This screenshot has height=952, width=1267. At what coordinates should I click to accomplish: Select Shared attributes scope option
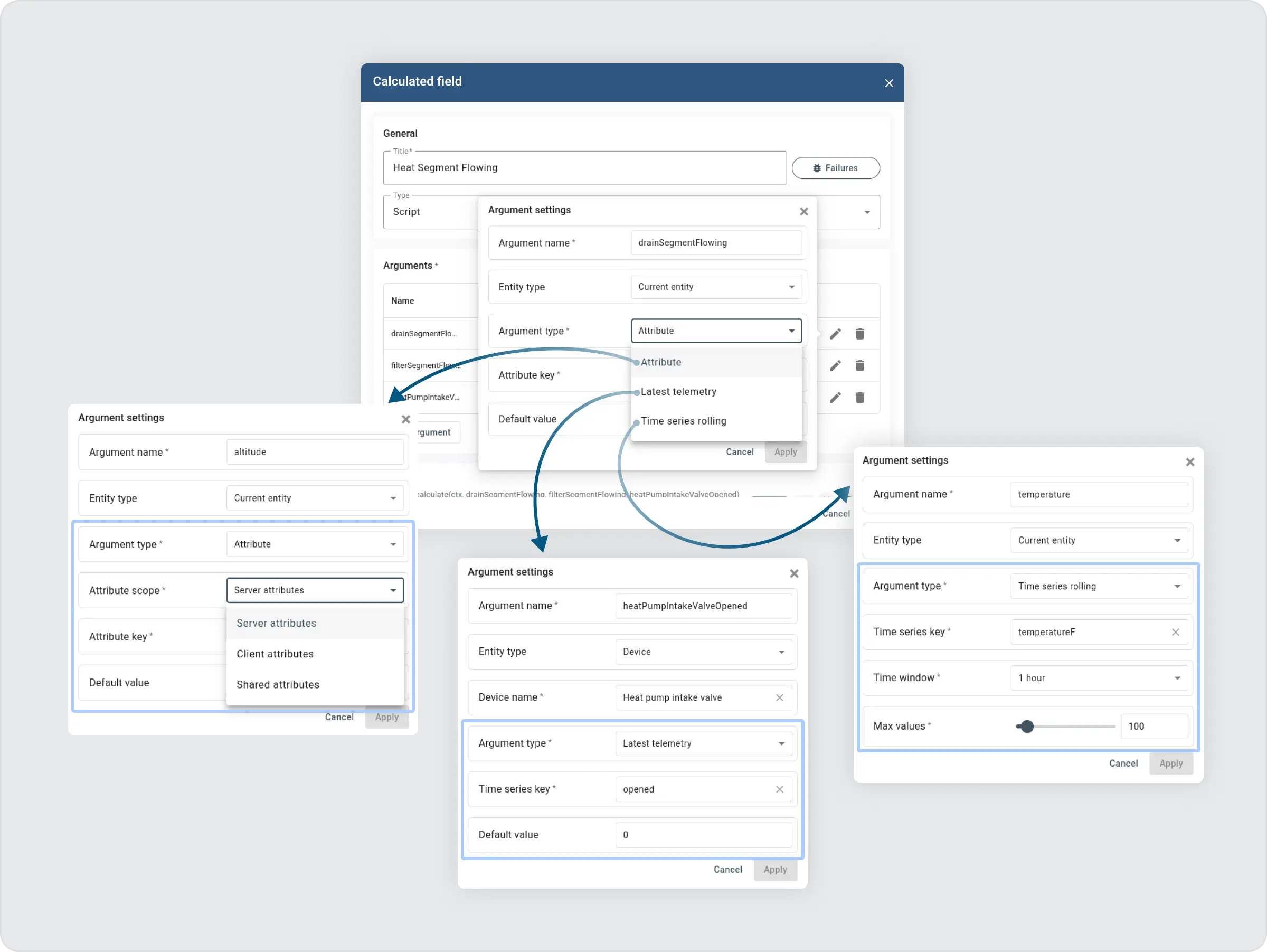pyautogui.click(x=278, y=684)
